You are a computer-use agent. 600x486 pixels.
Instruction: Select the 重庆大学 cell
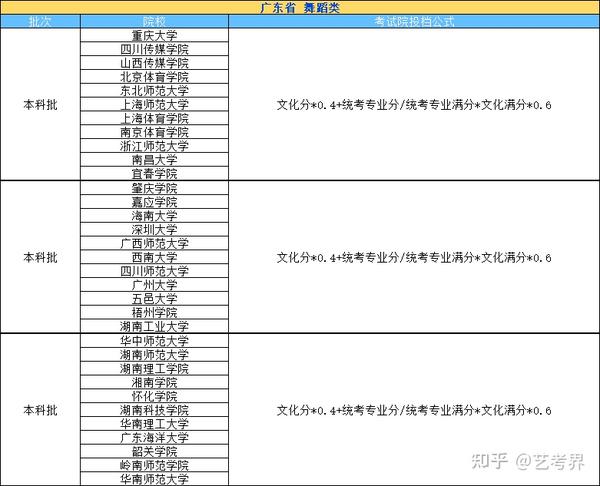click(x=154, y=36)
